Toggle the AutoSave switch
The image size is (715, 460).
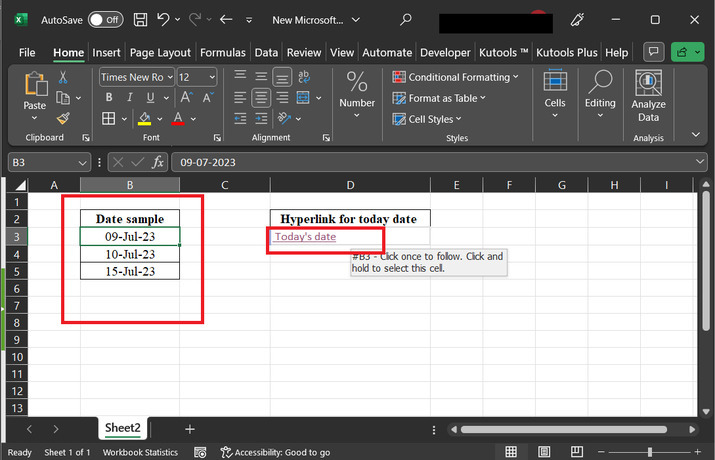(105, 19)
